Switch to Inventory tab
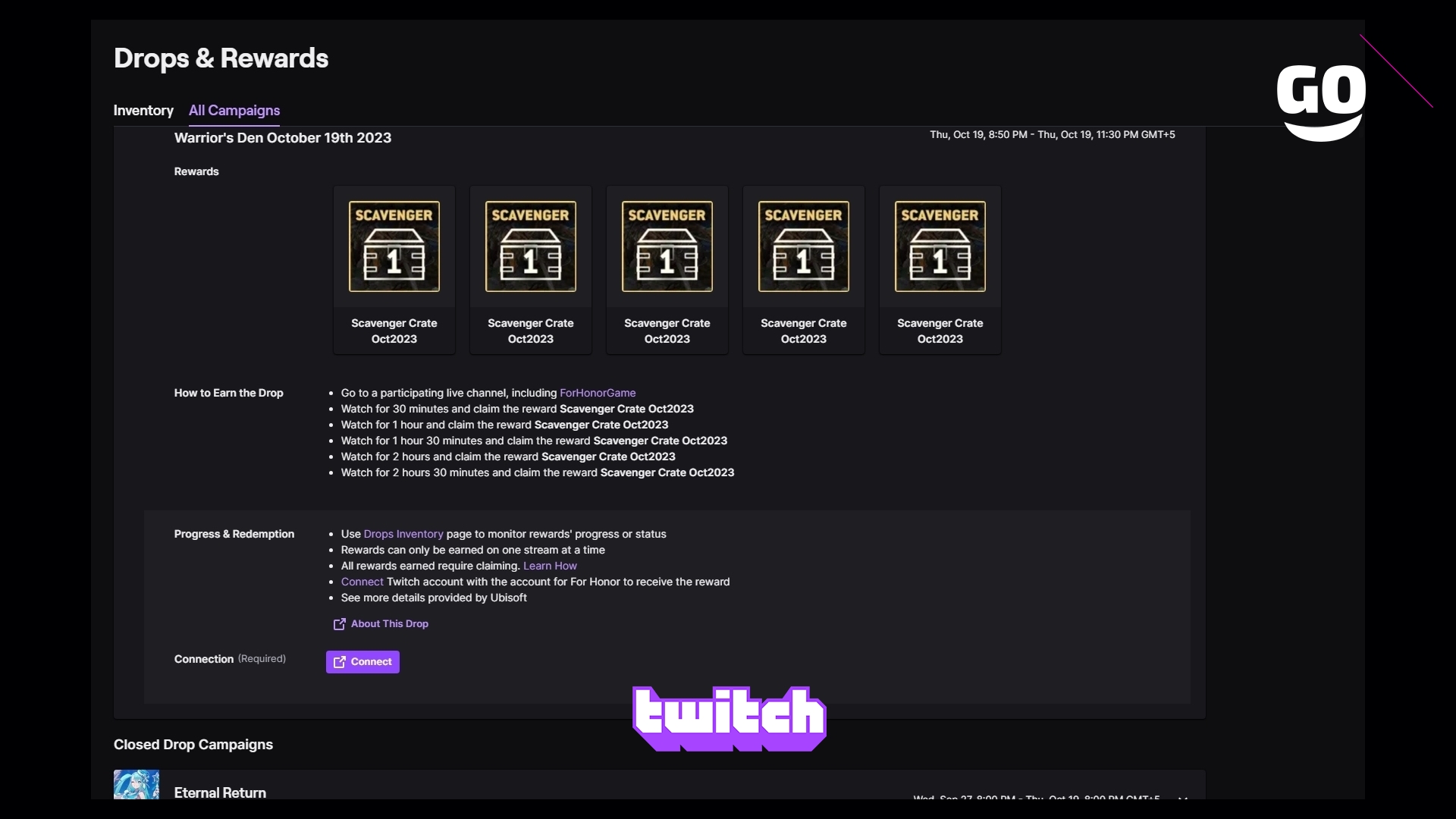Image resolution: width=1456 pixels, height=819 pixels. 143,110
